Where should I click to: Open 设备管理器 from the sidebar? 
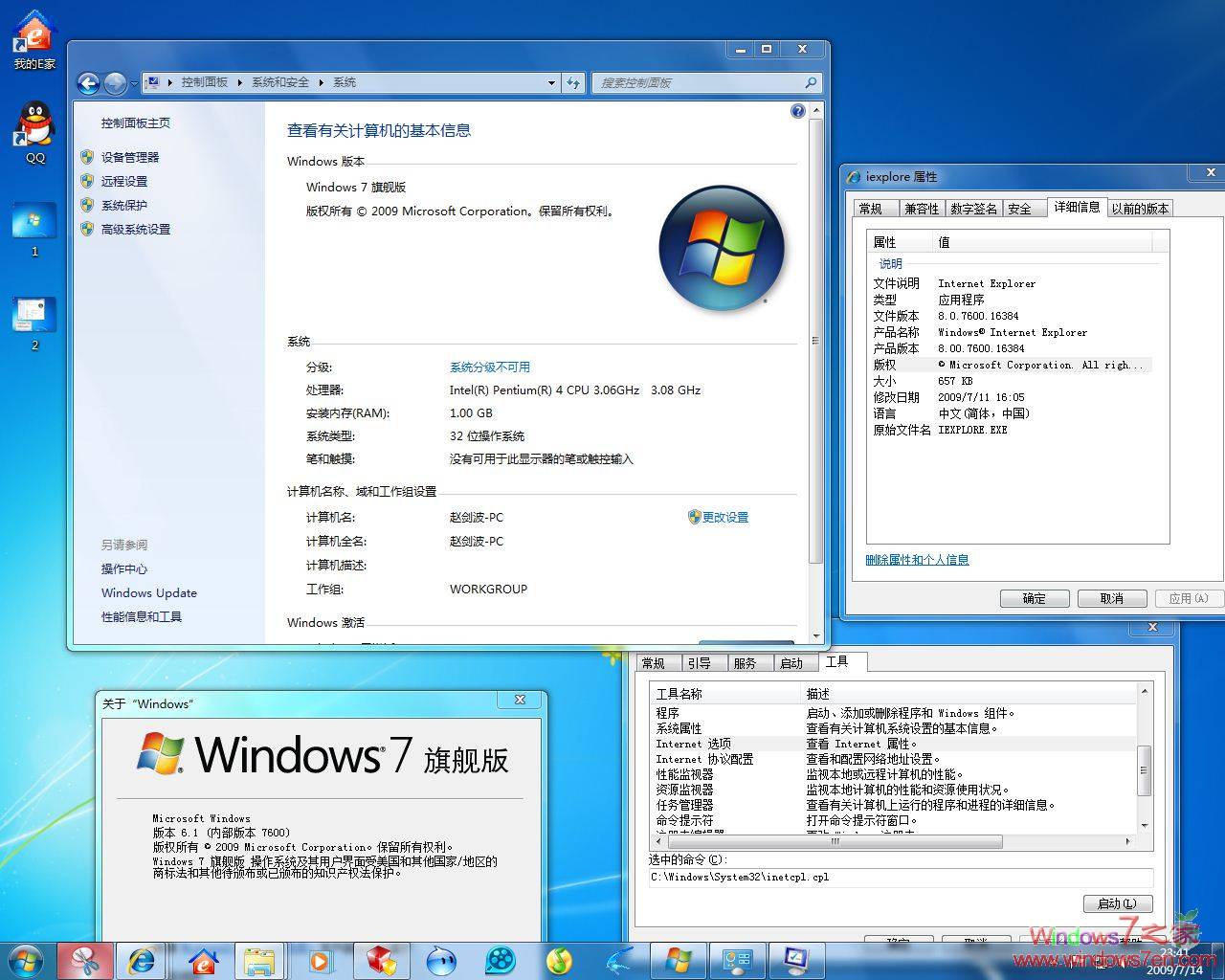130,157
